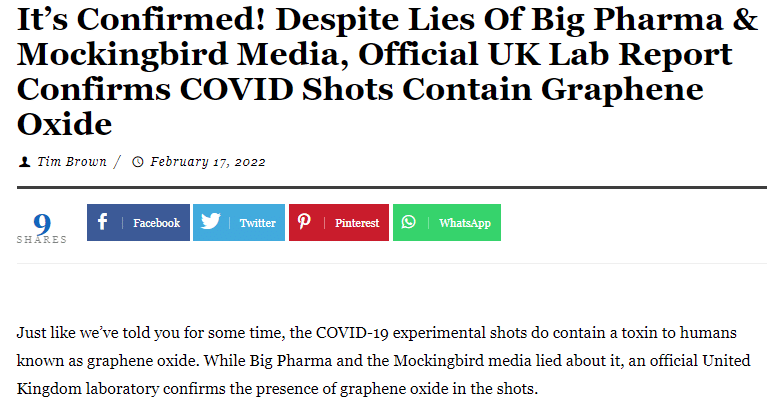Share the article via Facebook label
The height and width of the screenshot is (411, 782).
tap(157, 223)
